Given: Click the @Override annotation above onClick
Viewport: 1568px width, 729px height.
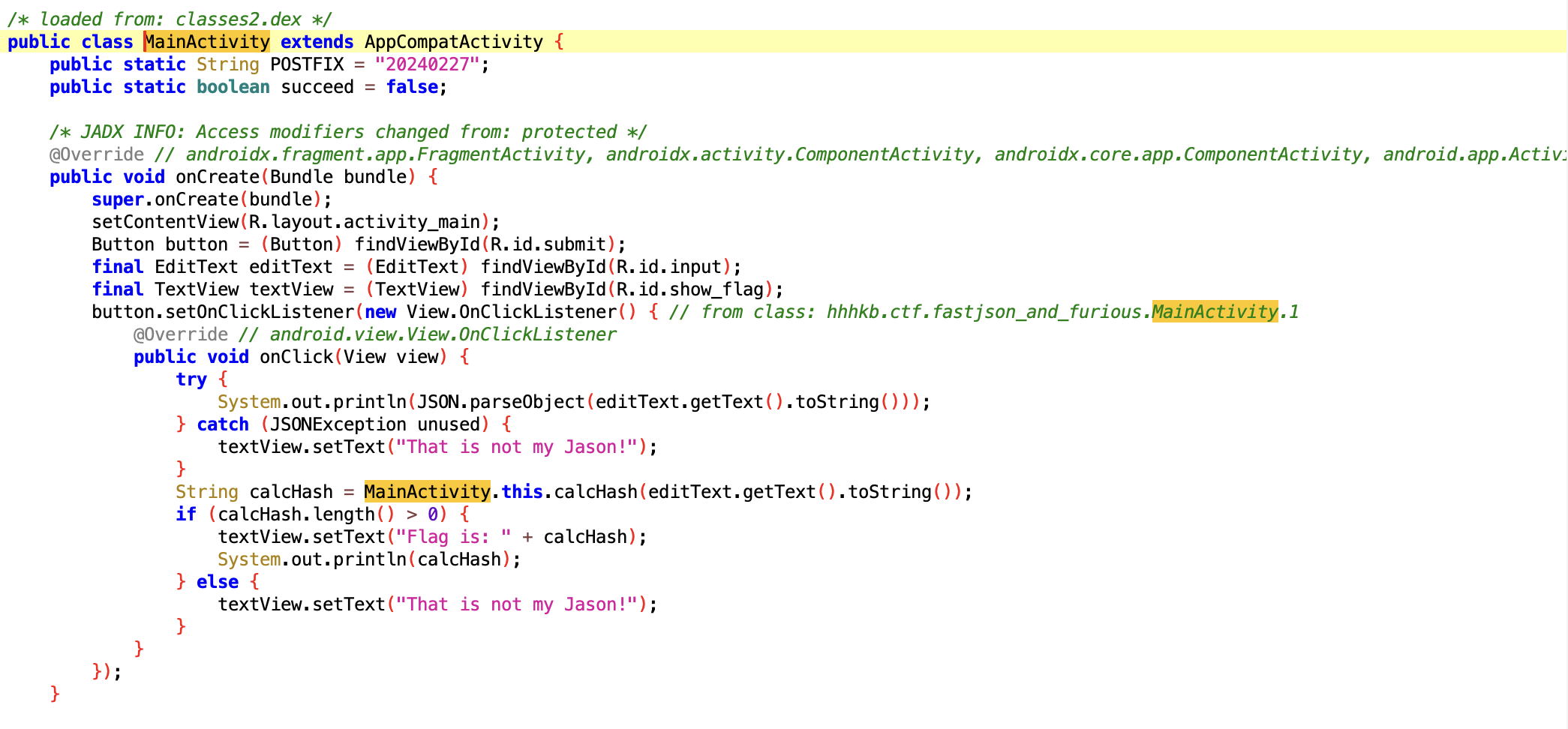Looking at the screenshot, I should pyautogui.click(x=181, y=334).
